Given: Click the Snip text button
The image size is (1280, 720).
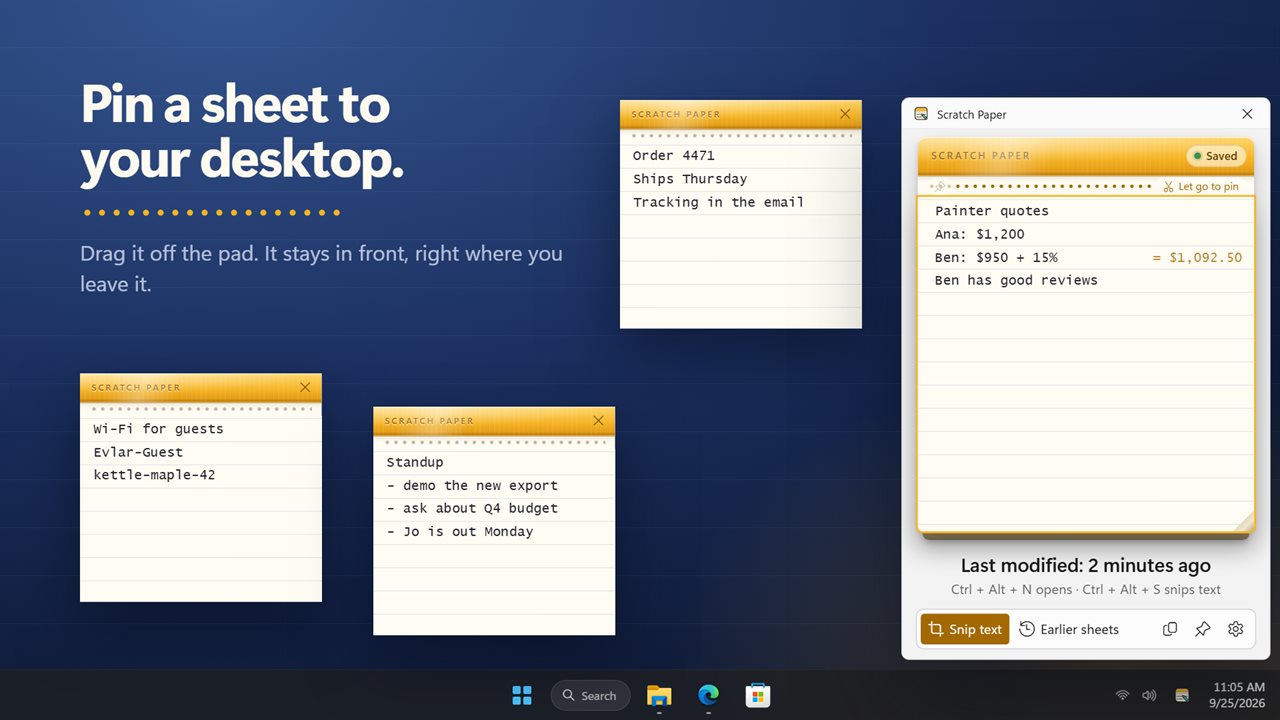Looking at the screenshot, I should pyautogui.click(x=965, y=629).
